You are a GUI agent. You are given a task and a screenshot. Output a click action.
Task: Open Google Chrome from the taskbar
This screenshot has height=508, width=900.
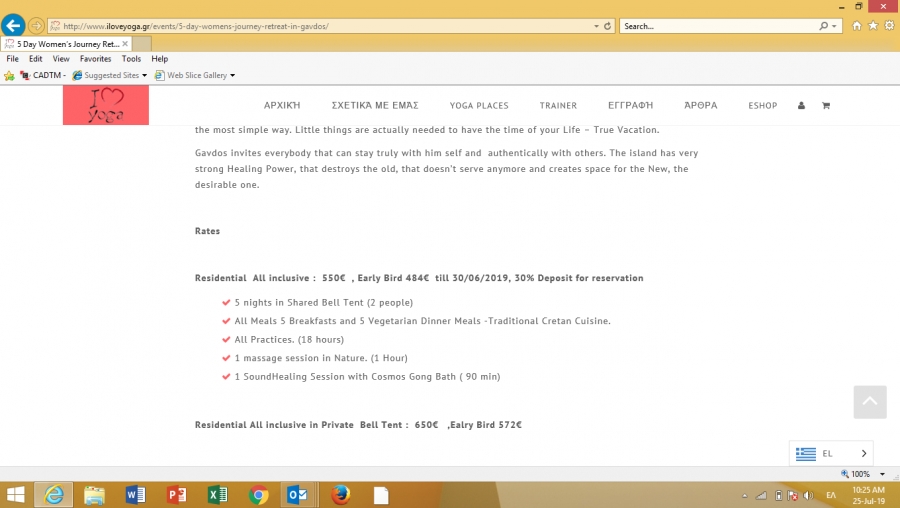pyautogui.click(x=258, y=494)
